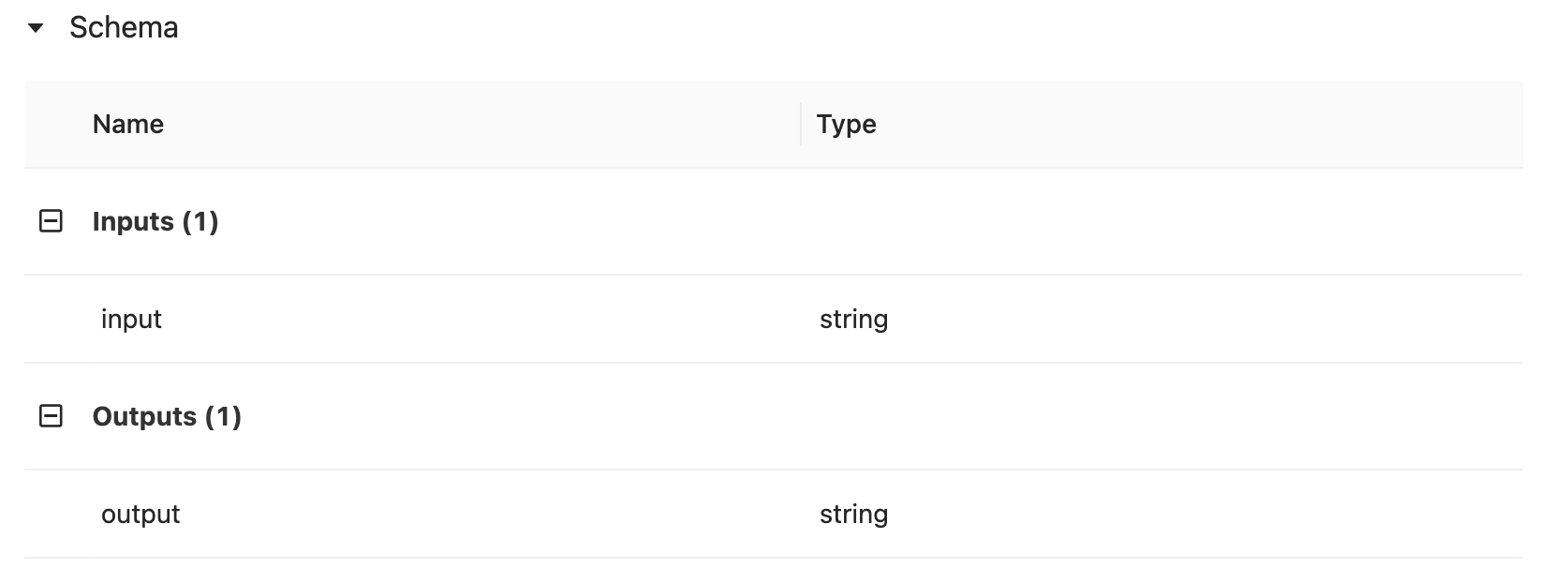Click the string type of the output field
The image size is (1568, 583).
coord(853,515)
